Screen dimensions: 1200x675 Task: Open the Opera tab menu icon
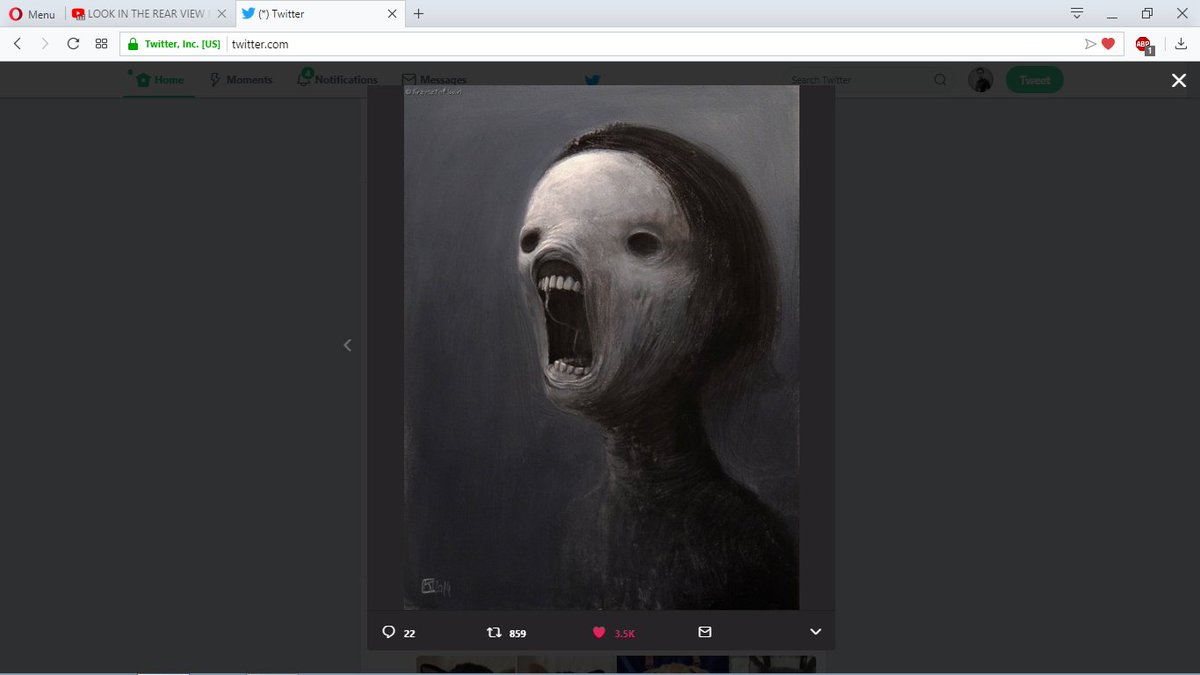[1077, 13]
